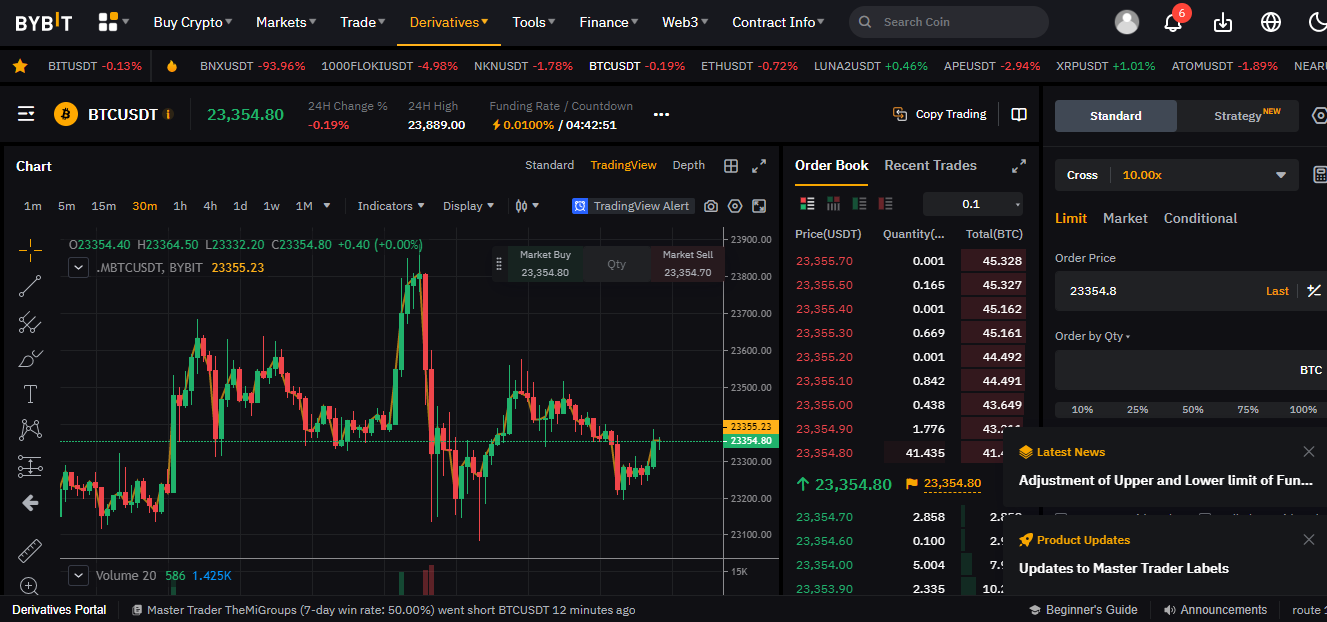Open the Derivatives Portal link
Image resolution: width=1327 pixels, height=622 pixels.
tap(59, 610)
